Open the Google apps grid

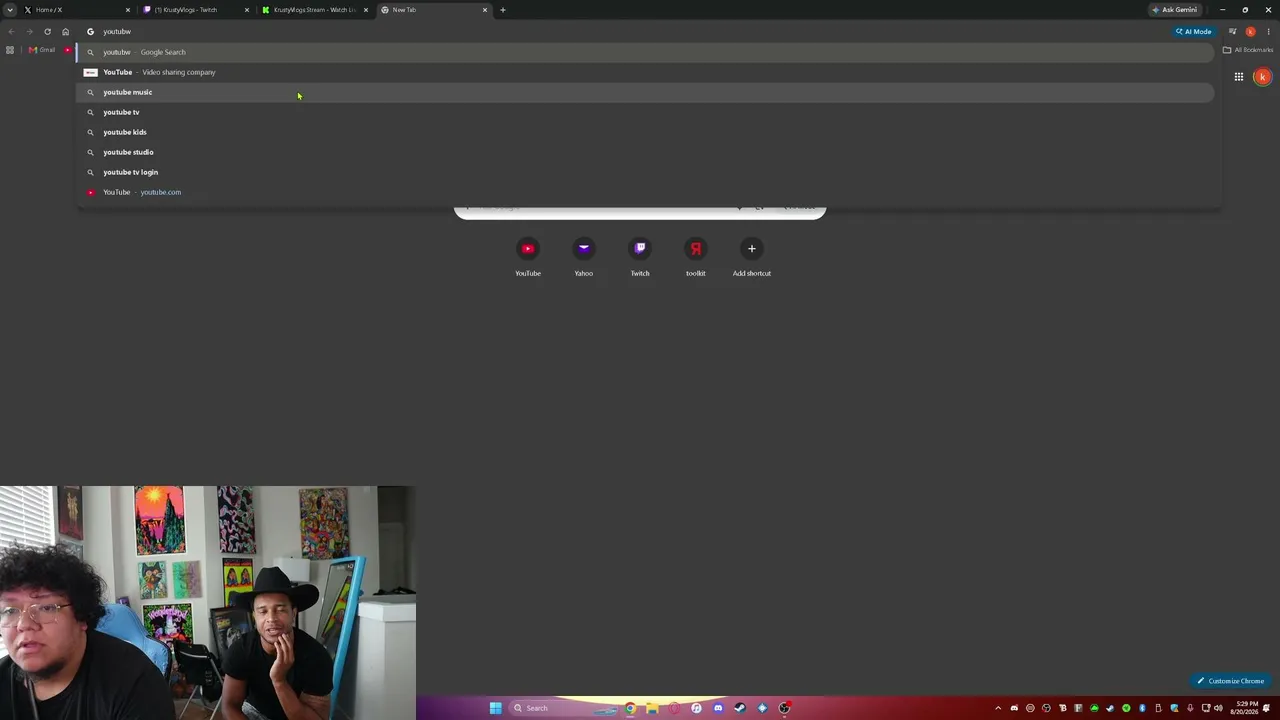pos(1239,77)
